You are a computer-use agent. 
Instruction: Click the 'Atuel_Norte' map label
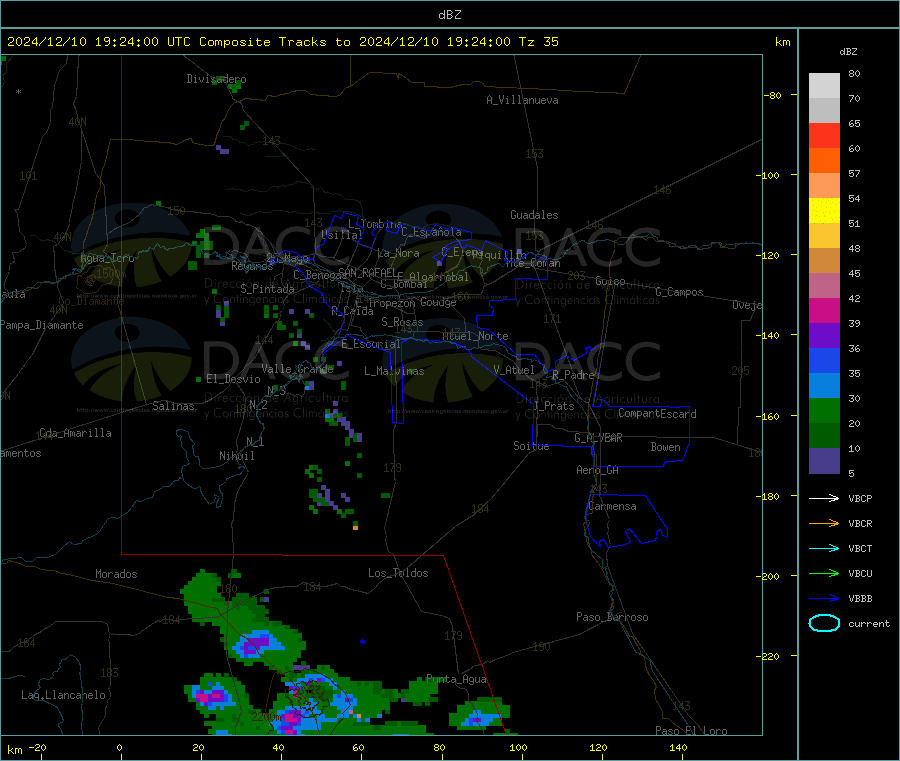tap(475, 336)
